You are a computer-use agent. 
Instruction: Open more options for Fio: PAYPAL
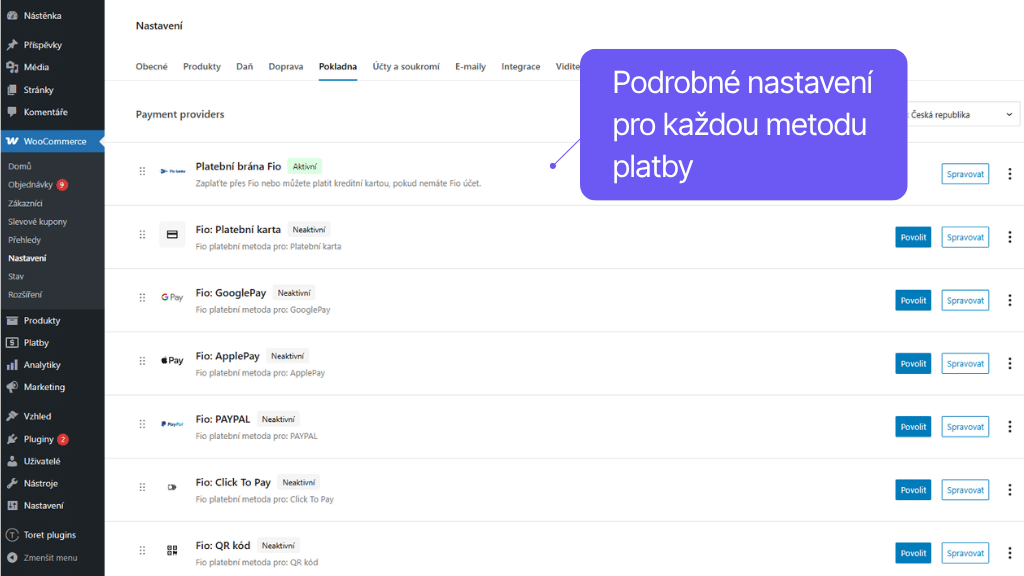pyautogui.click(x=1010, y=426)
